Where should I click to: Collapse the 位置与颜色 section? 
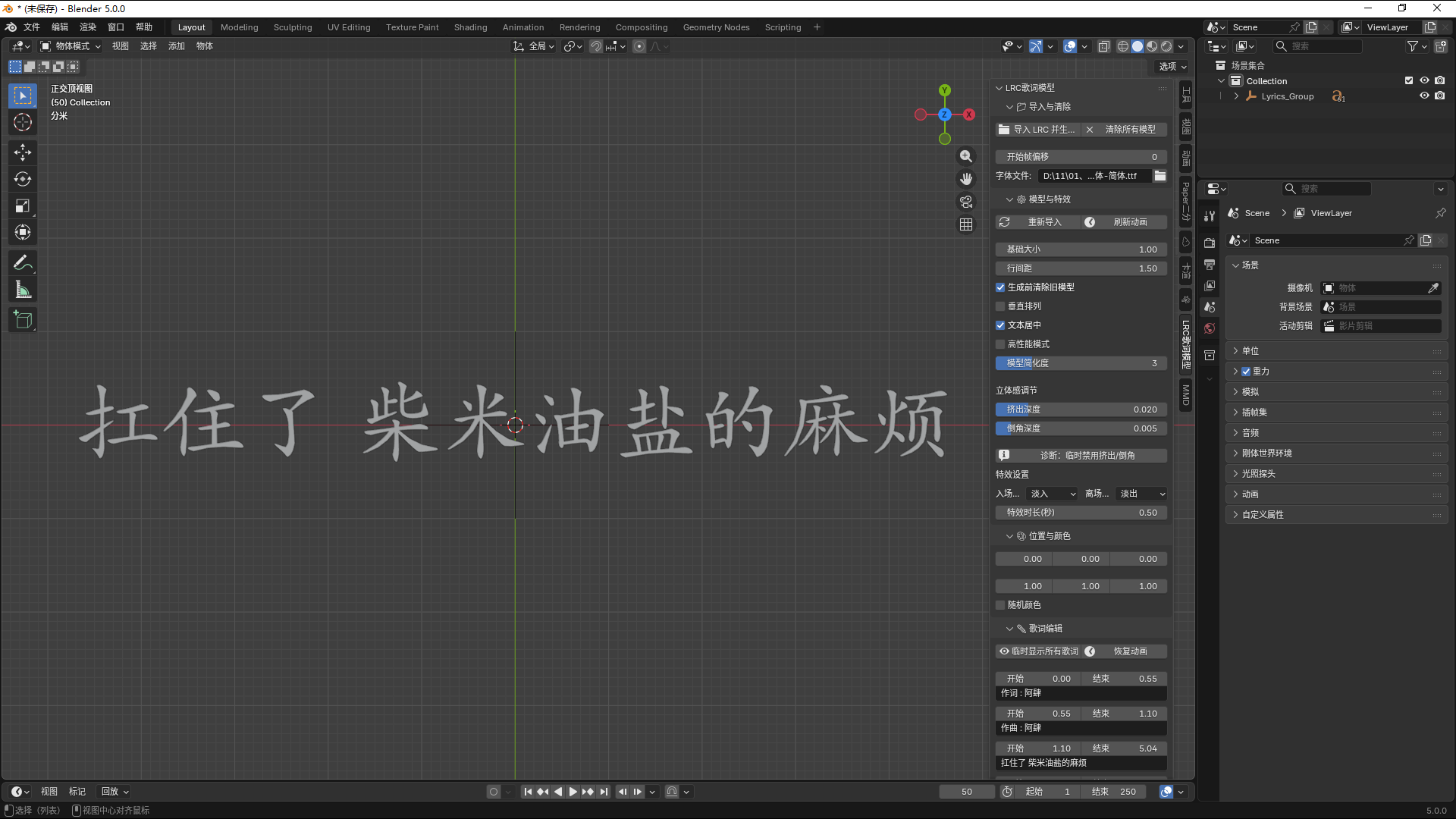point(1009,536)
